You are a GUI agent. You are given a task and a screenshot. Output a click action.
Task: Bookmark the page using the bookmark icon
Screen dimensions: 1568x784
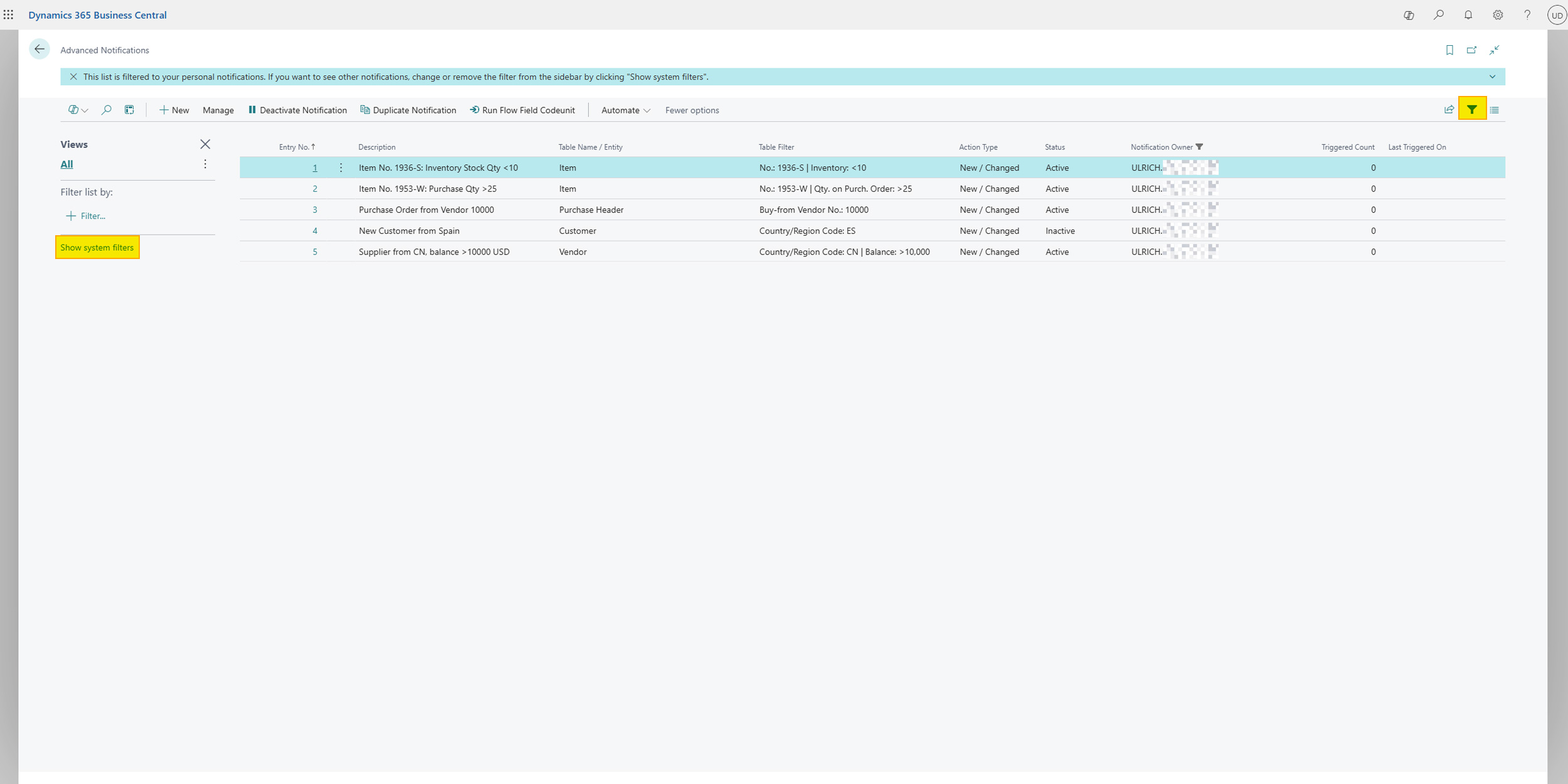pos(1449,50)
